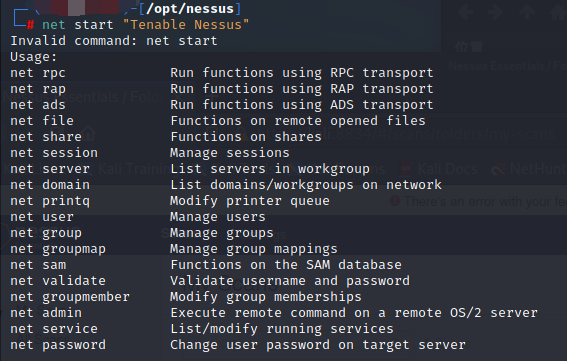Click the 'net share' command text
567x361 pixels.
(46, 137)
